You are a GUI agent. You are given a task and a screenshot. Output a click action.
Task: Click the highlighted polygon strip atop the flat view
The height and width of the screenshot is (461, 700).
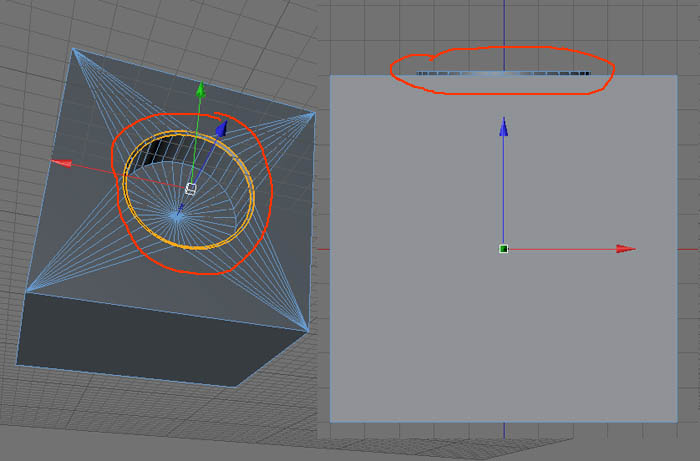[x=503, y=72]
